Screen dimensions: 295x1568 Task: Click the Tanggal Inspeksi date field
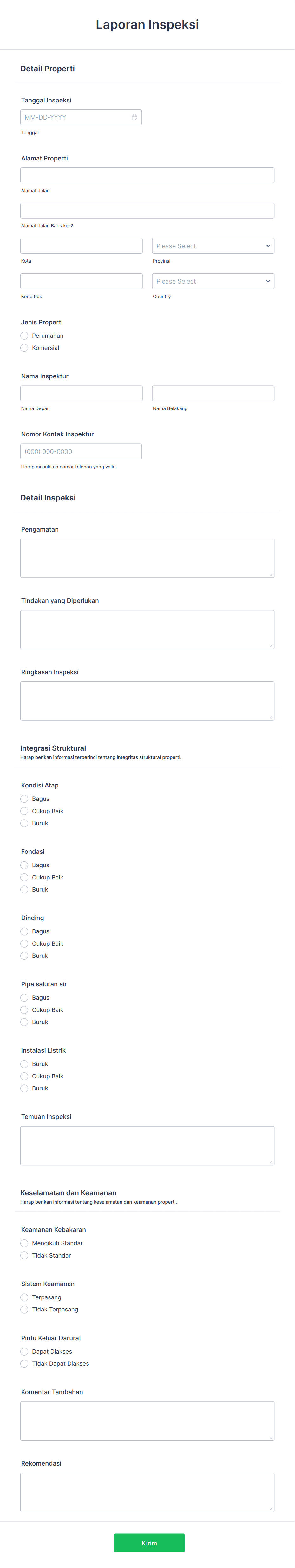click(x=73, y=117)
